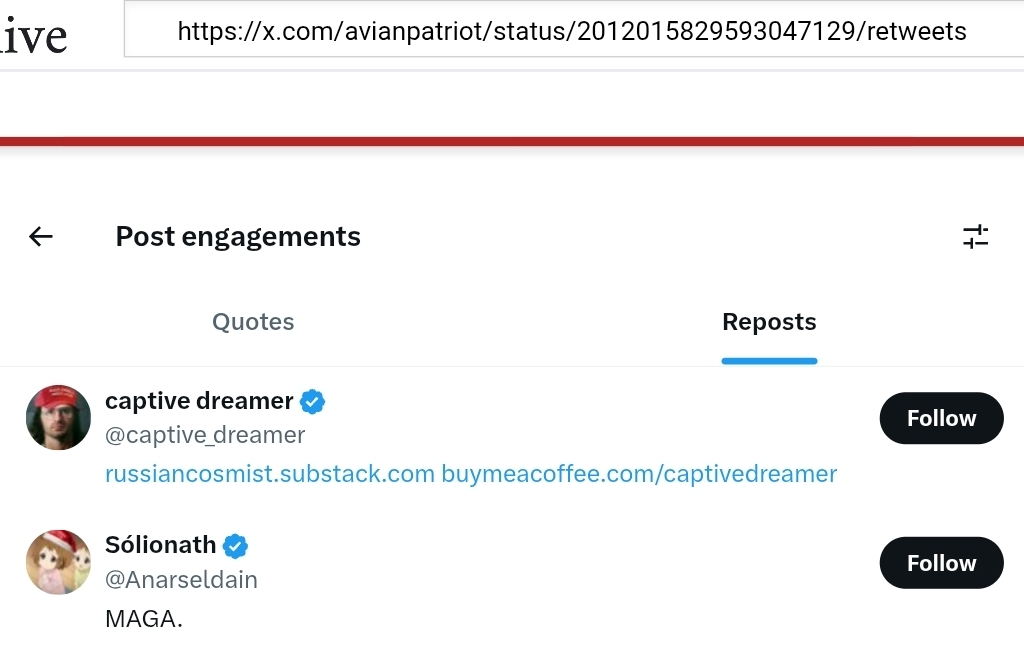Screen dimensions: 1024x656
Task: Click Sólionath's verified badge
Action: tap(235, 546)
